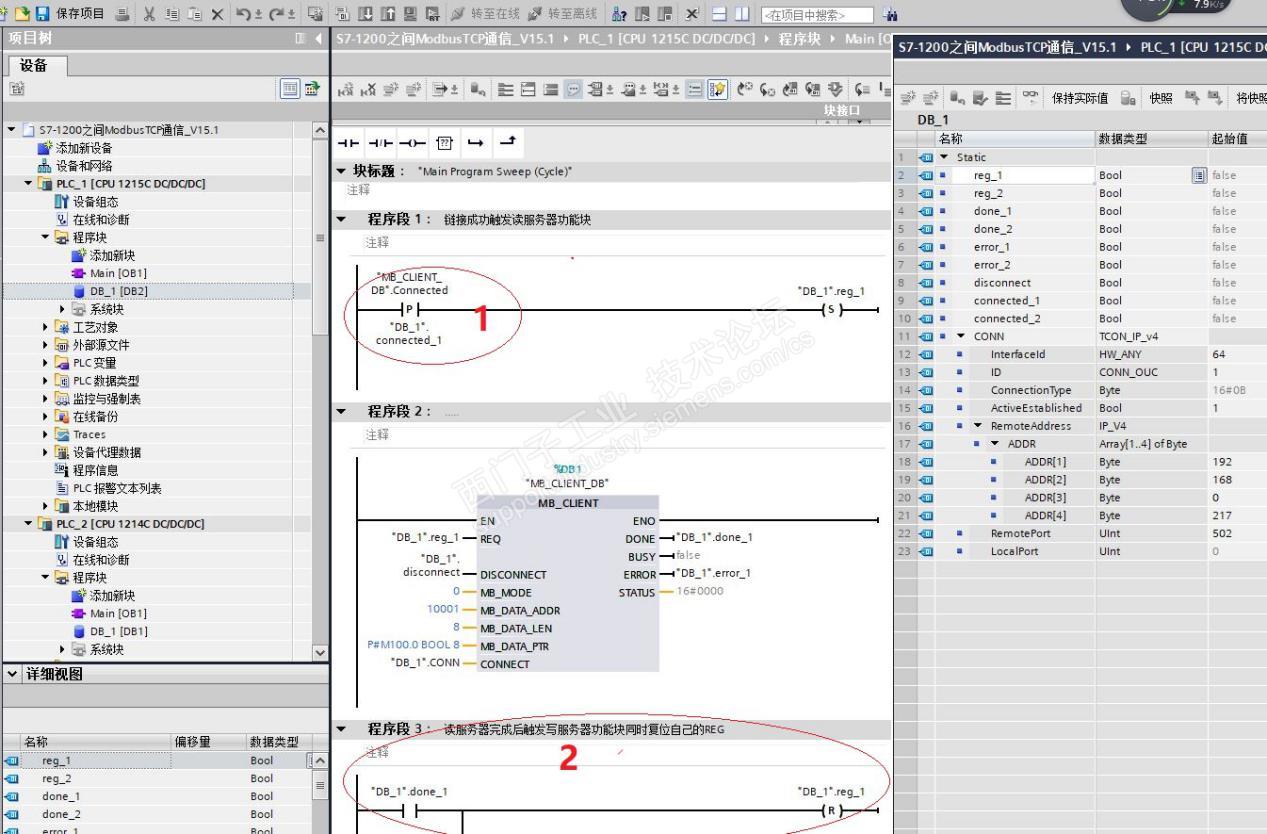Open project via folder icon in top toolbar
Image resolution: width=1267 pixels, height=834 pixels.
click(22, 13)
